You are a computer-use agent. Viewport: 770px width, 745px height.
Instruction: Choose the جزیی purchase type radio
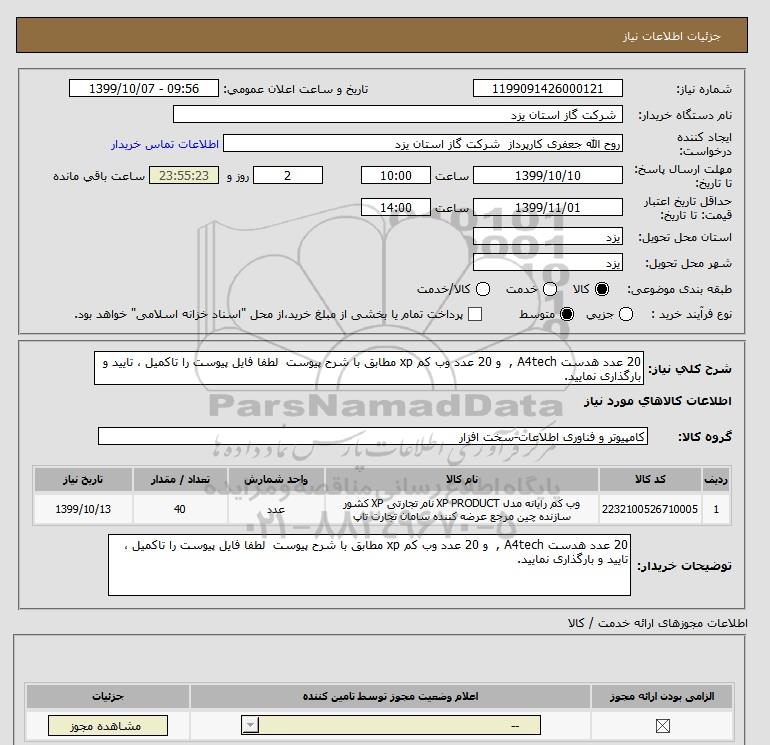[x=626, y=314]
